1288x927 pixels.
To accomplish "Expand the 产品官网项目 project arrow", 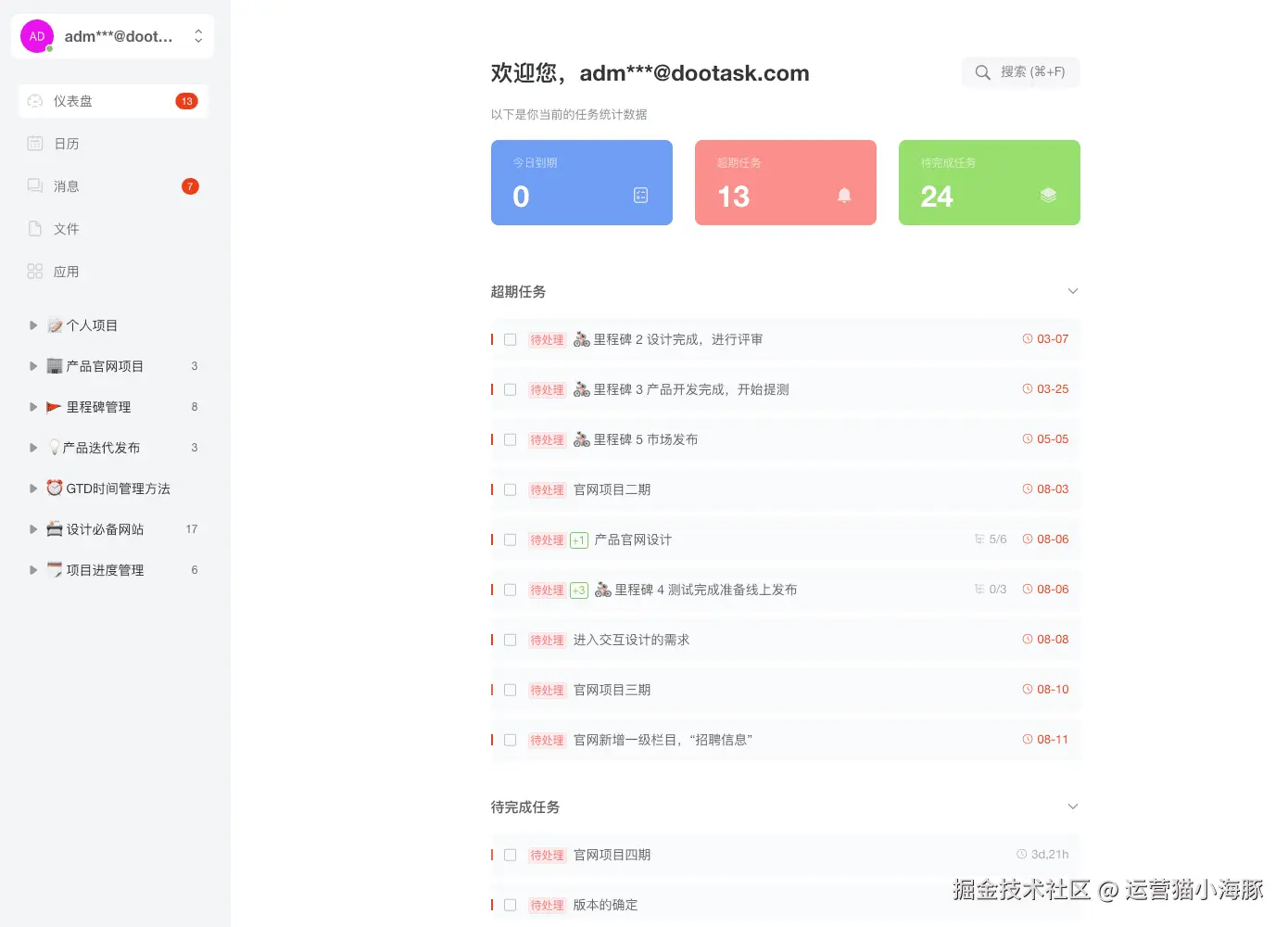I will (x=33, y=366).
